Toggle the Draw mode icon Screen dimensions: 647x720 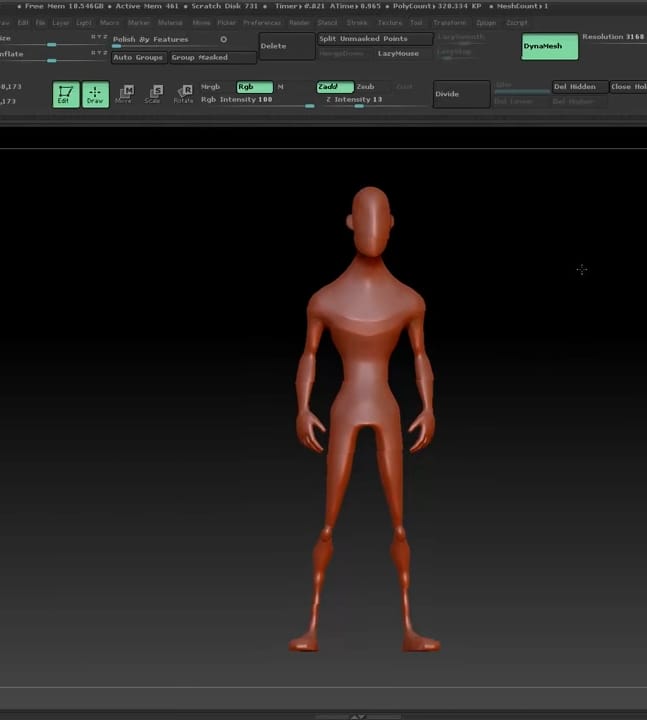tap(96, 95)
